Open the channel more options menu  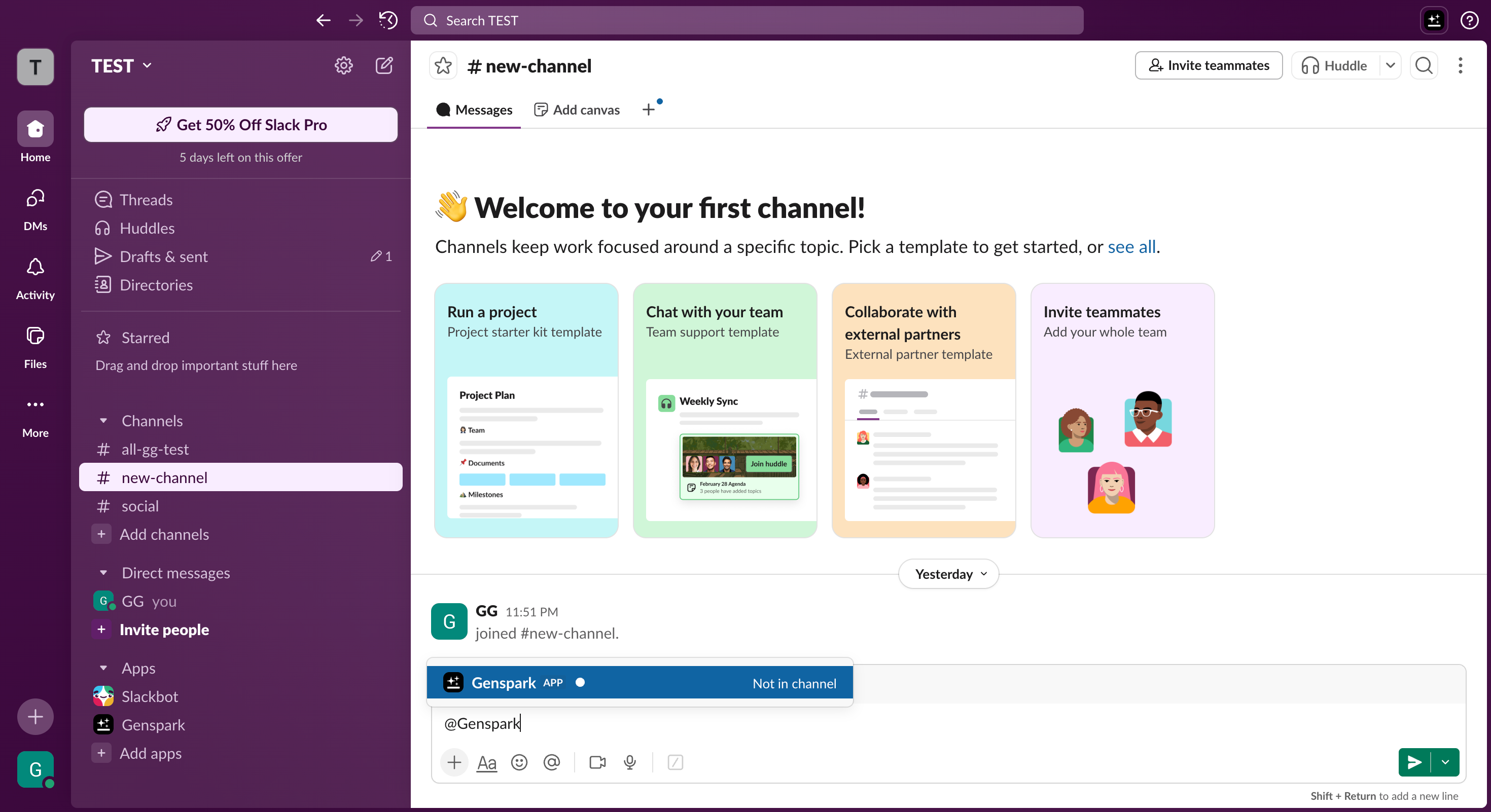1460,65
